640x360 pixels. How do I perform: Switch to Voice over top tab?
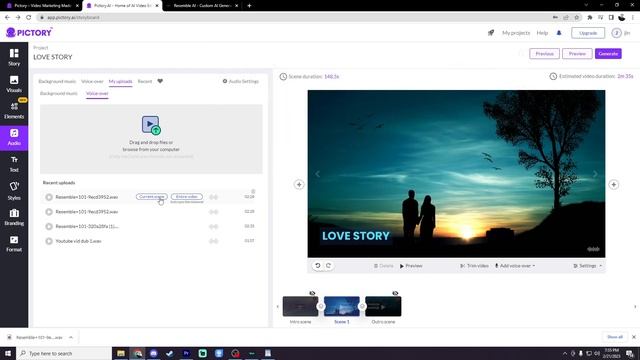pyautogui.click(x=92, y=81)
